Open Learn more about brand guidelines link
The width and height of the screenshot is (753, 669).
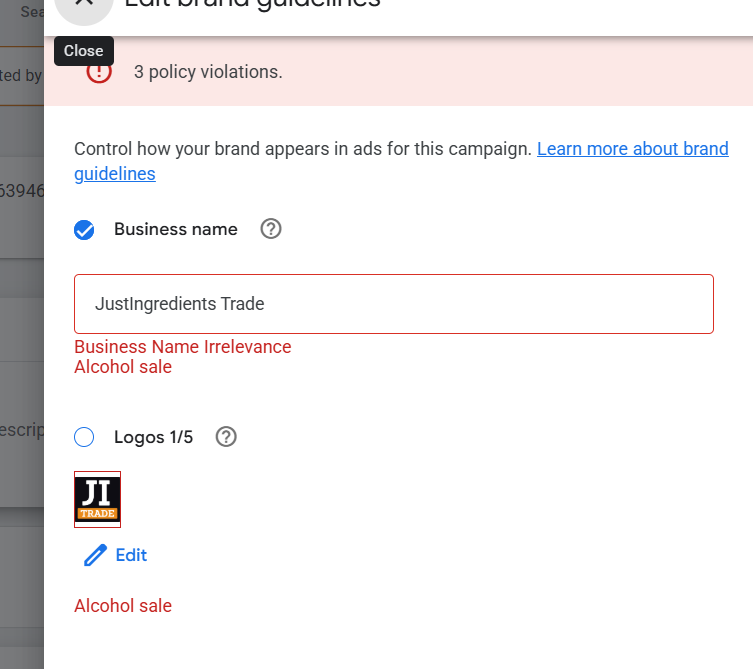point(632,149)
